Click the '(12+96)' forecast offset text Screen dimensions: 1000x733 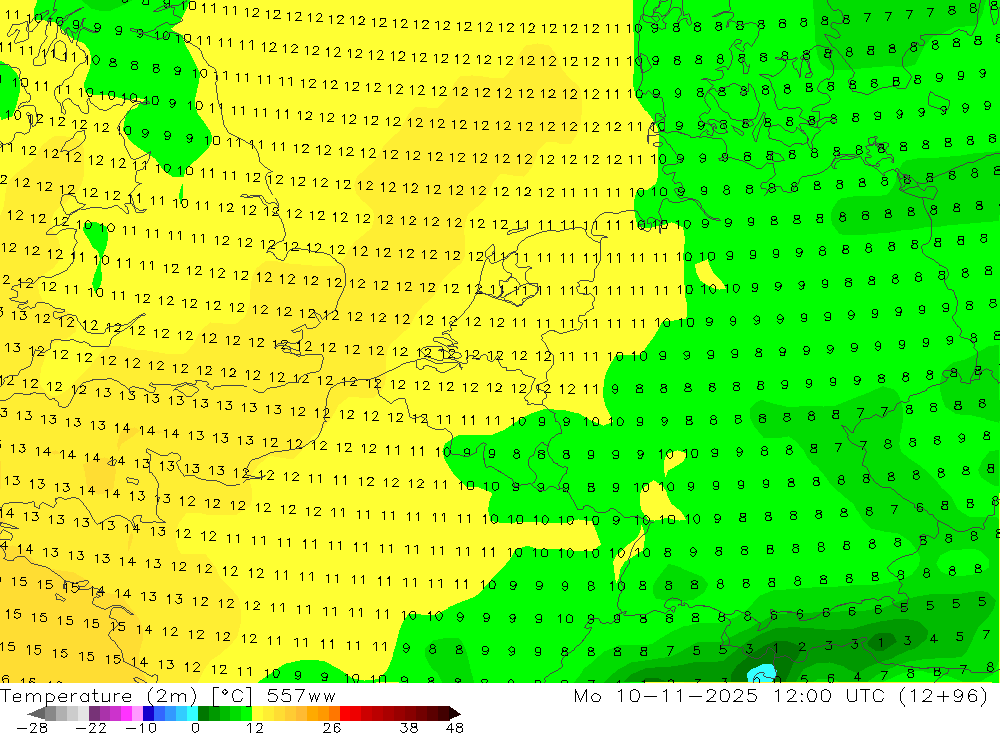[x=943, y=695]
